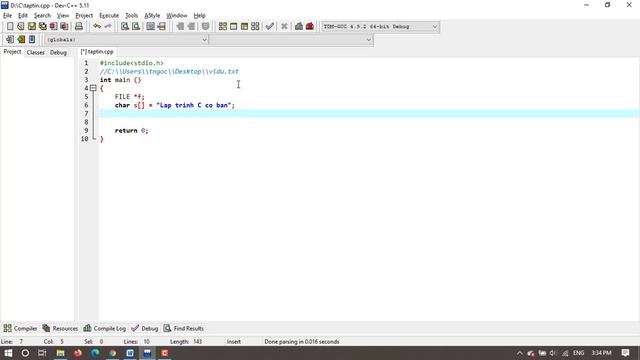Viewport: 640px width, 360px height.
Task: Click the Indent toolbar icon
Action: (180, 27)
